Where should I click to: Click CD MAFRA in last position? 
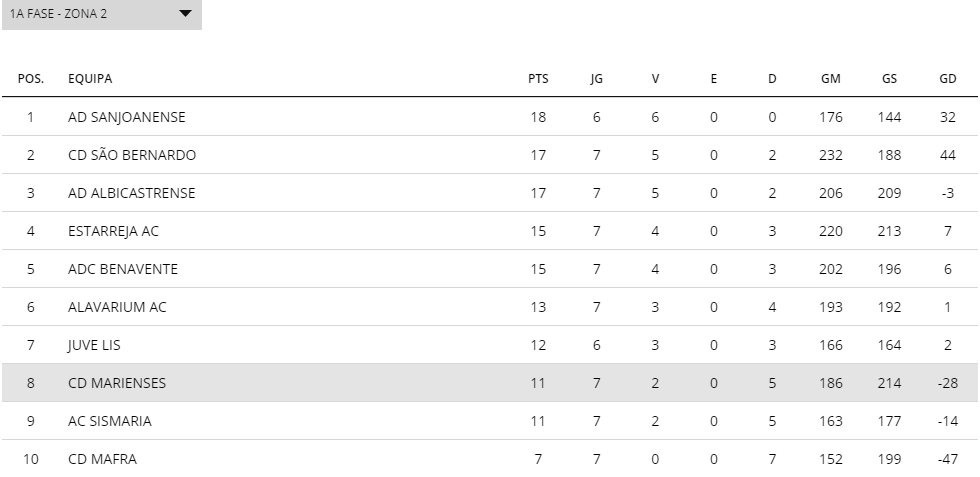click(102, 459)
